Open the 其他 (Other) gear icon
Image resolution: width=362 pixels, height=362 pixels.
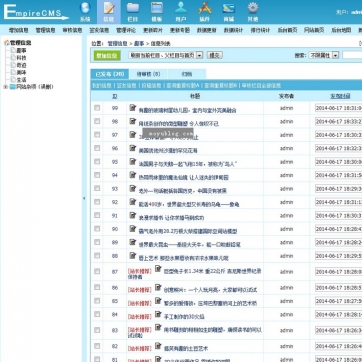click(253, 12)
